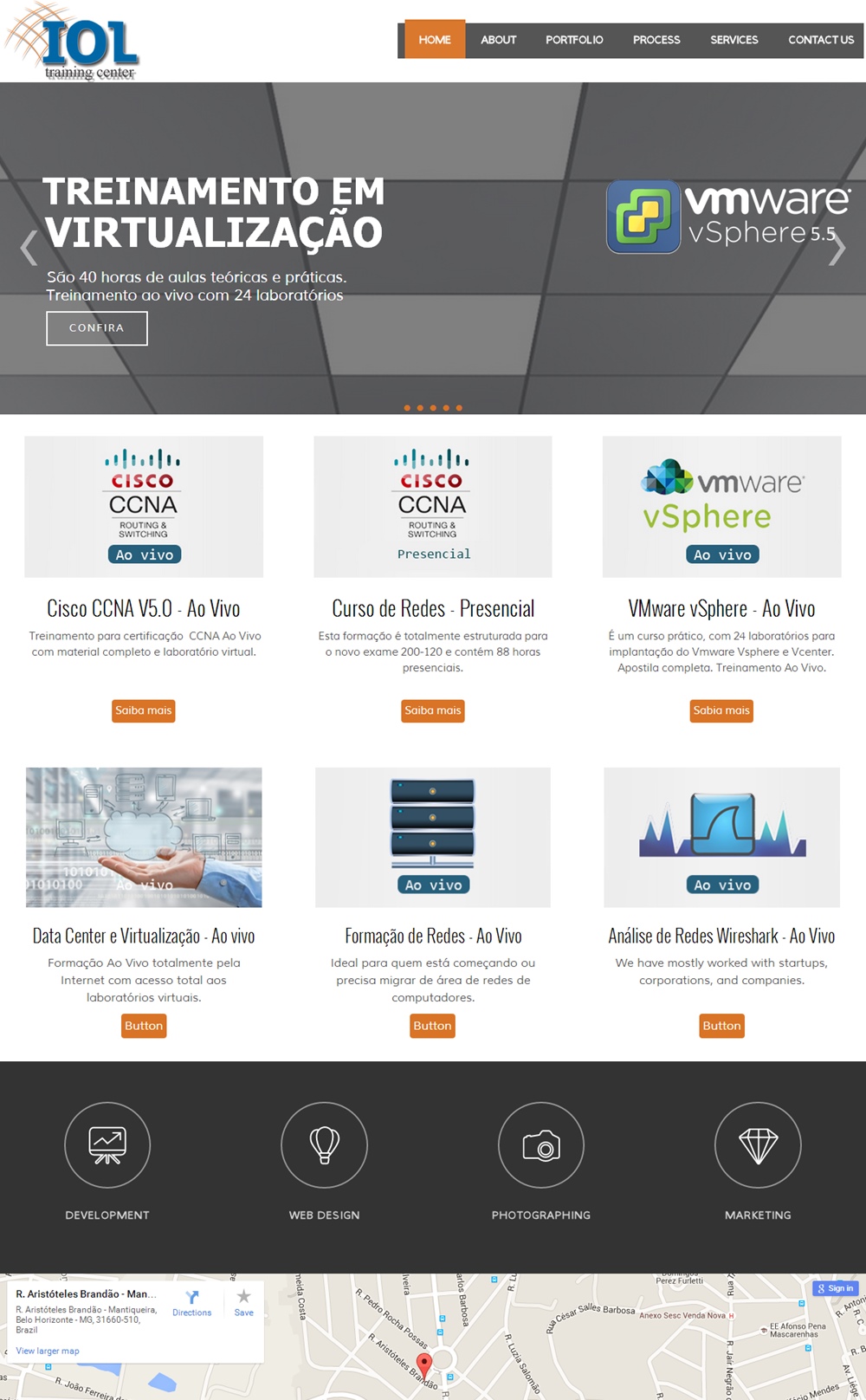
Task: Click the heading VMware vSphere - Ao Vivo
Action: tap(722, 608)
